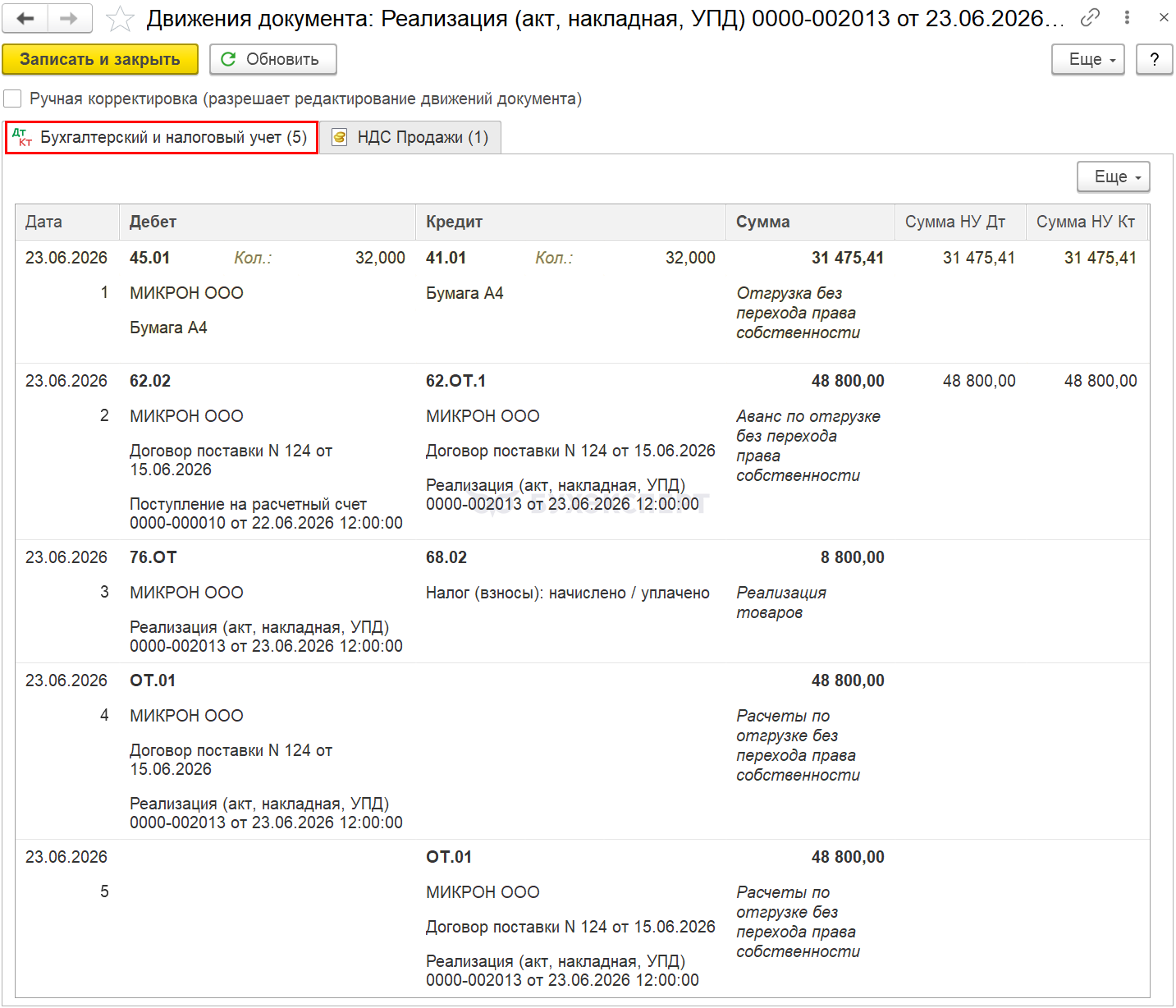Expand the top Еще dropdown menu
1176x1008 pixels.
[x=1087, y=59]
